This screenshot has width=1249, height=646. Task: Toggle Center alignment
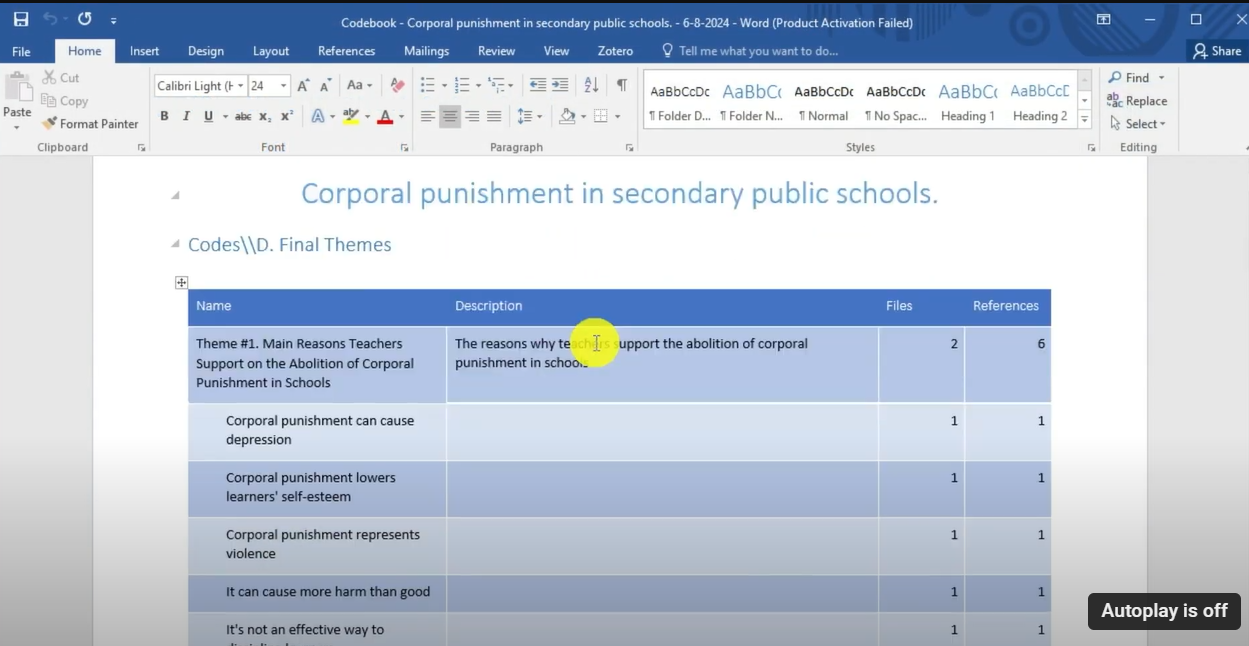(450, 116)
